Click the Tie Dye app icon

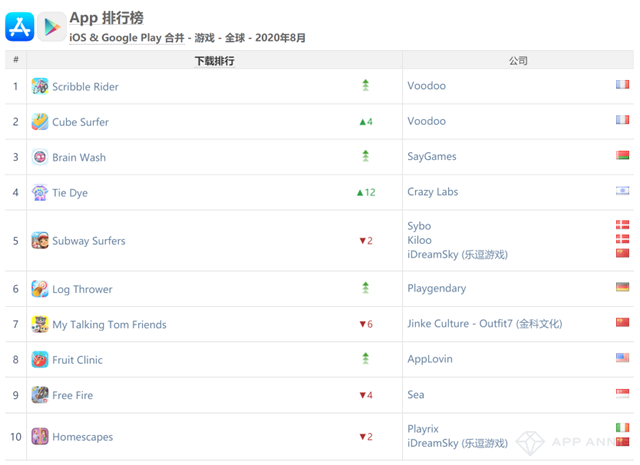point(40,192)
